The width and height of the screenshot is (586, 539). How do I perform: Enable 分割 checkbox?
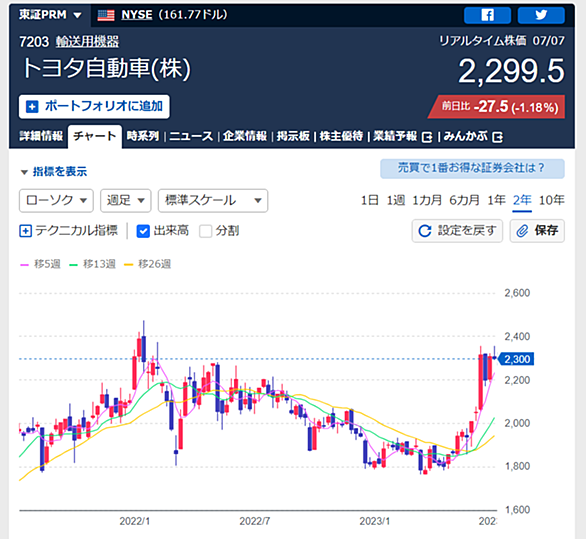206,231
